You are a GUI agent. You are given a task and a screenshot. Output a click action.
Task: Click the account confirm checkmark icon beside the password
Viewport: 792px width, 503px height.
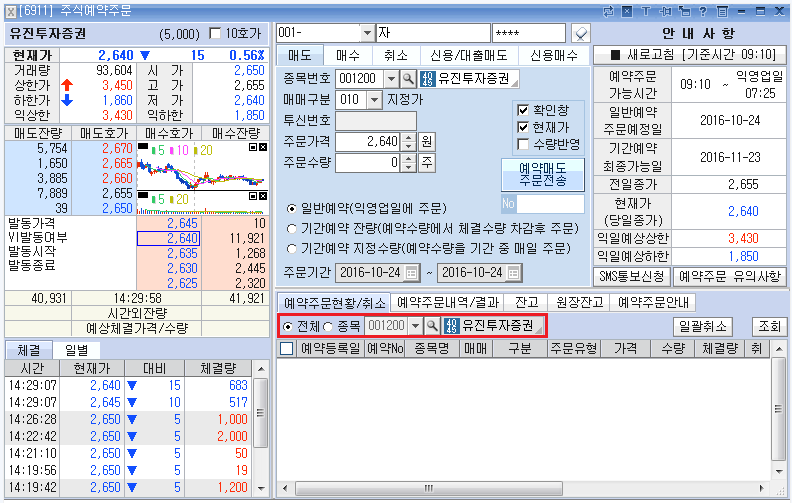point(580,34)
